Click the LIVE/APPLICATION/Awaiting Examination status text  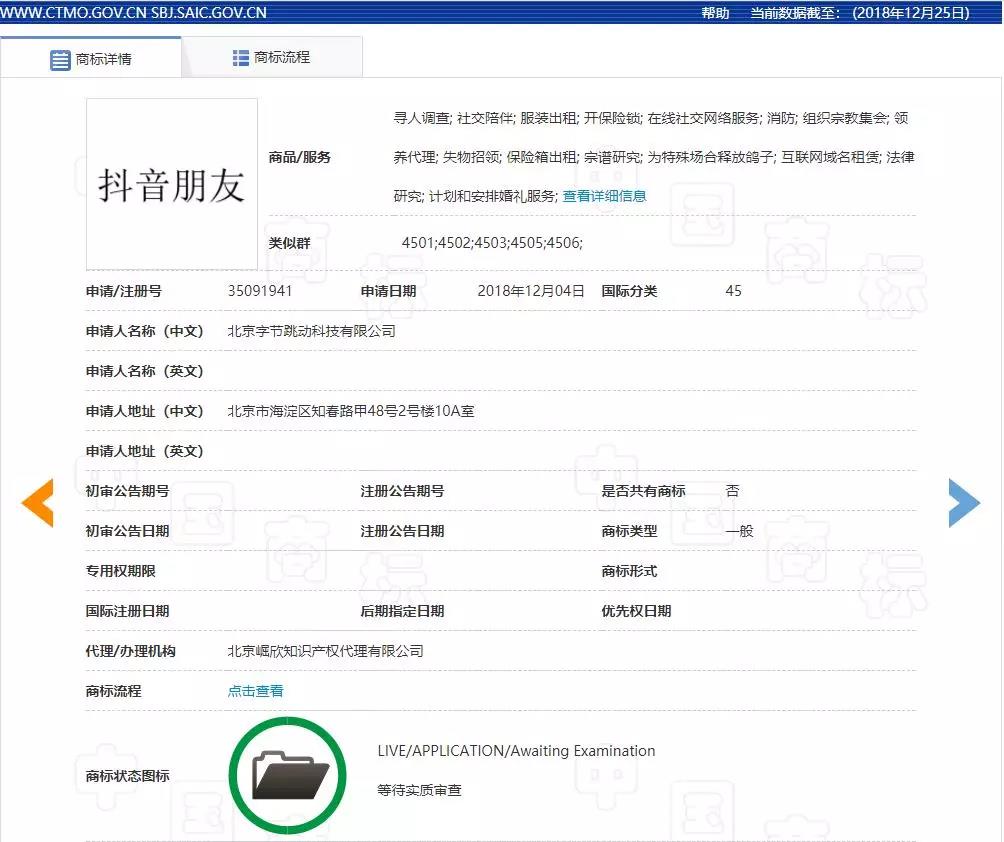(516, 751)
